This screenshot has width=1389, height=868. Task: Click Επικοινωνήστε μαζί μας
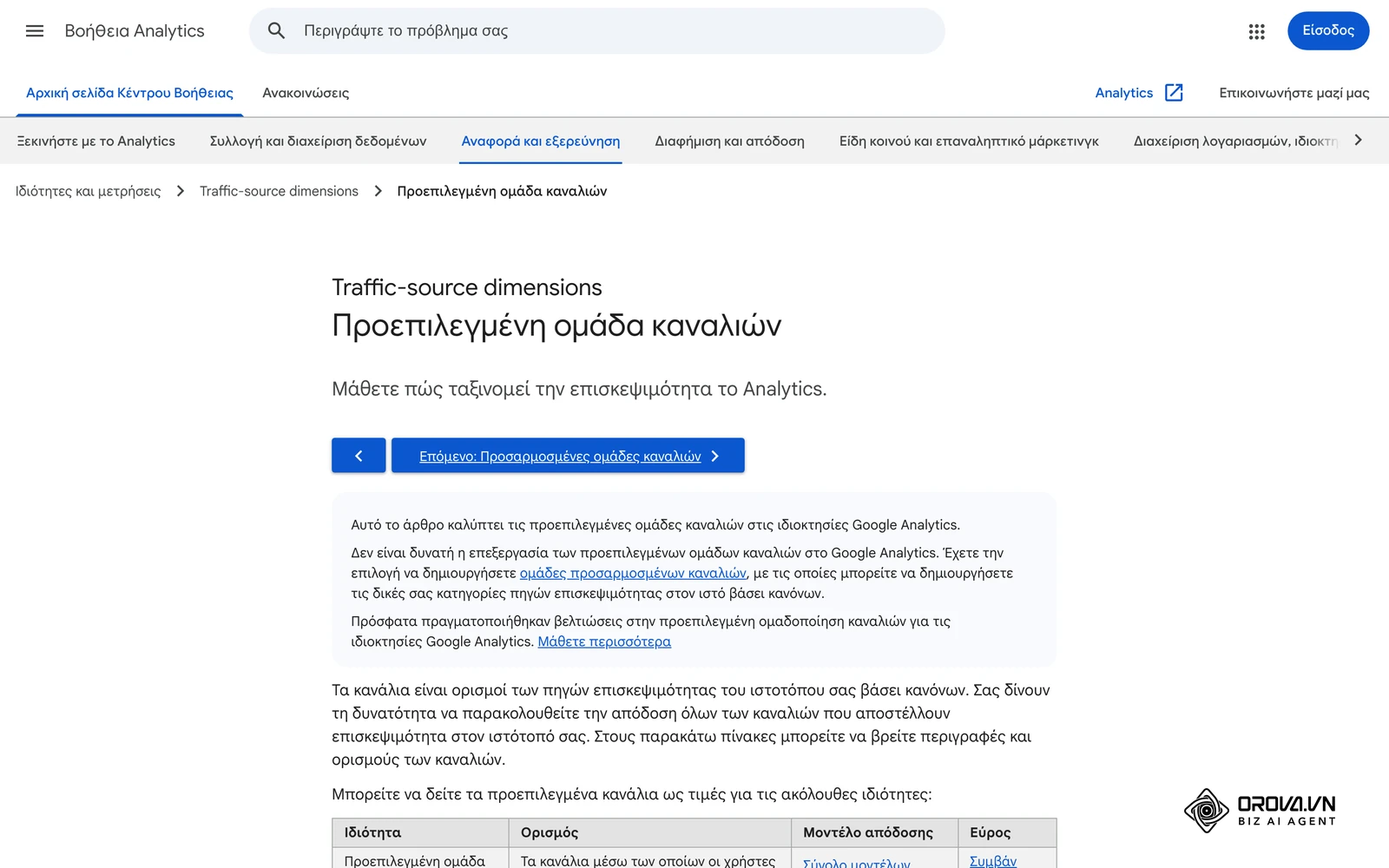(1294, 93)
